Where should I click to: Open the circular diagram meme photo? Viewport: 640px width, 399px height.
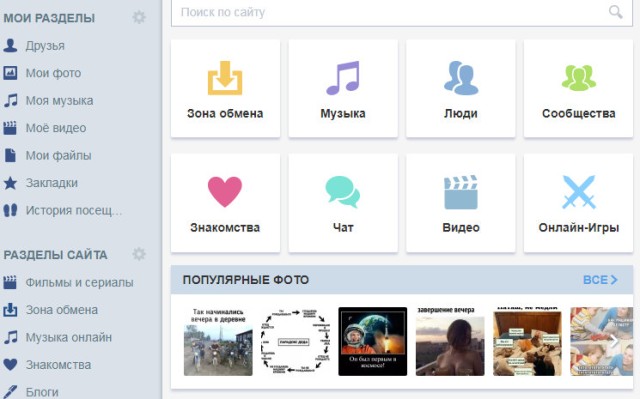point(296,341)
